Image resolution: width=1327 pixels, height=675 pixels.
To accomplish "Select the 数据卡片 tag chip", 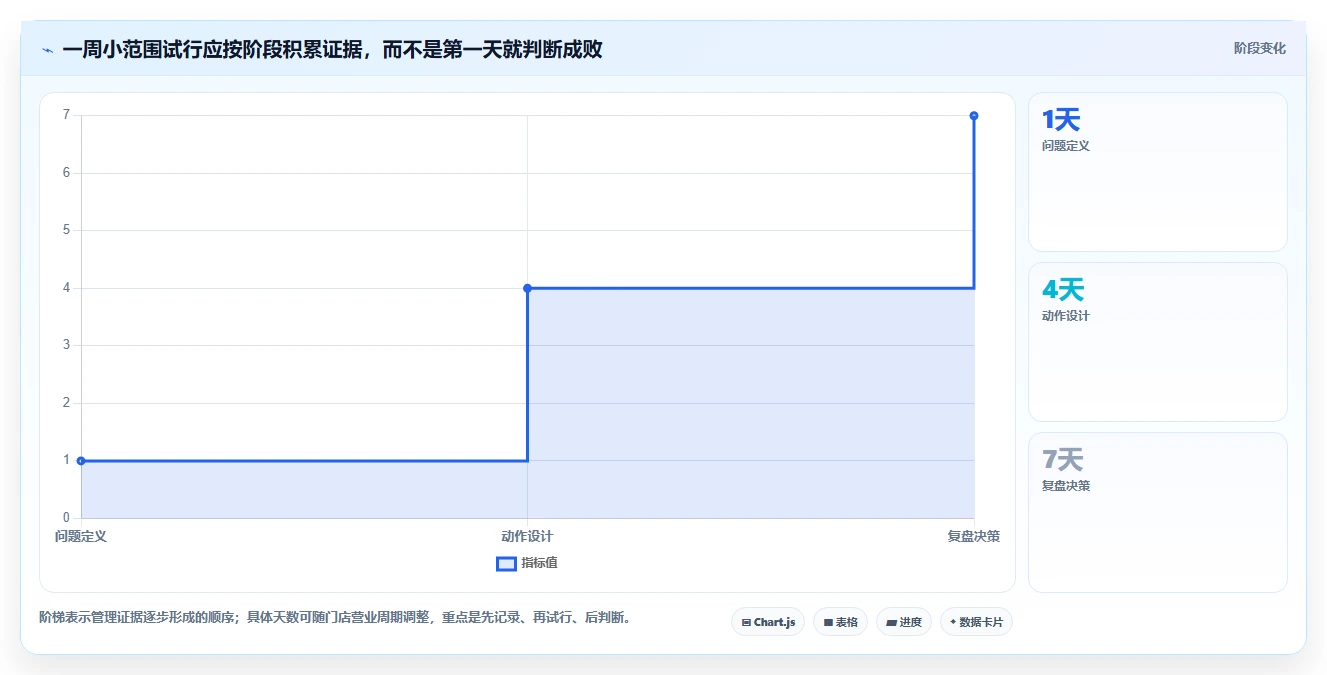I will 977,622.
